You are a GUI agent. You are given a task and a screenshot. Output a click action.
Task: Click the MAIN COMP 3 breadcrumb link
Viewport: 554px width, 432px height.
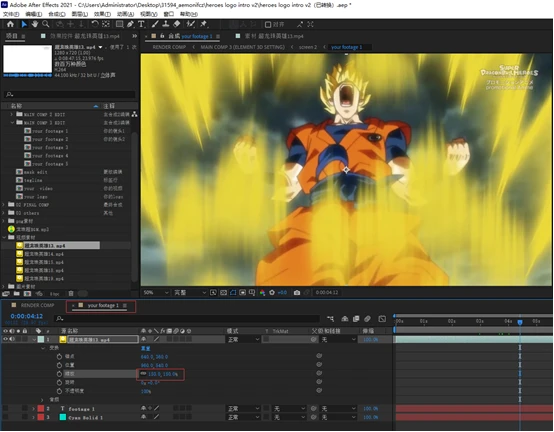coord(242,47)
